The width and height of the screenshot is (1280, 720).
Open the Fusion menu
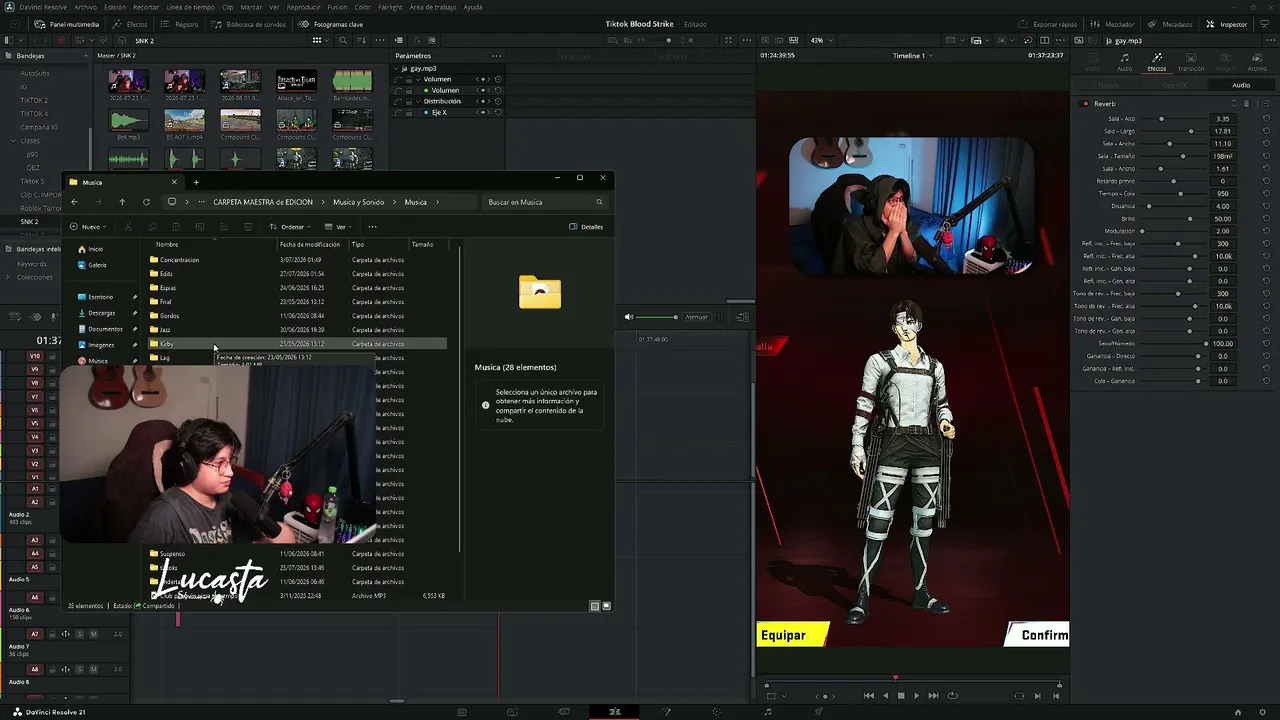[x=337, y=7]
